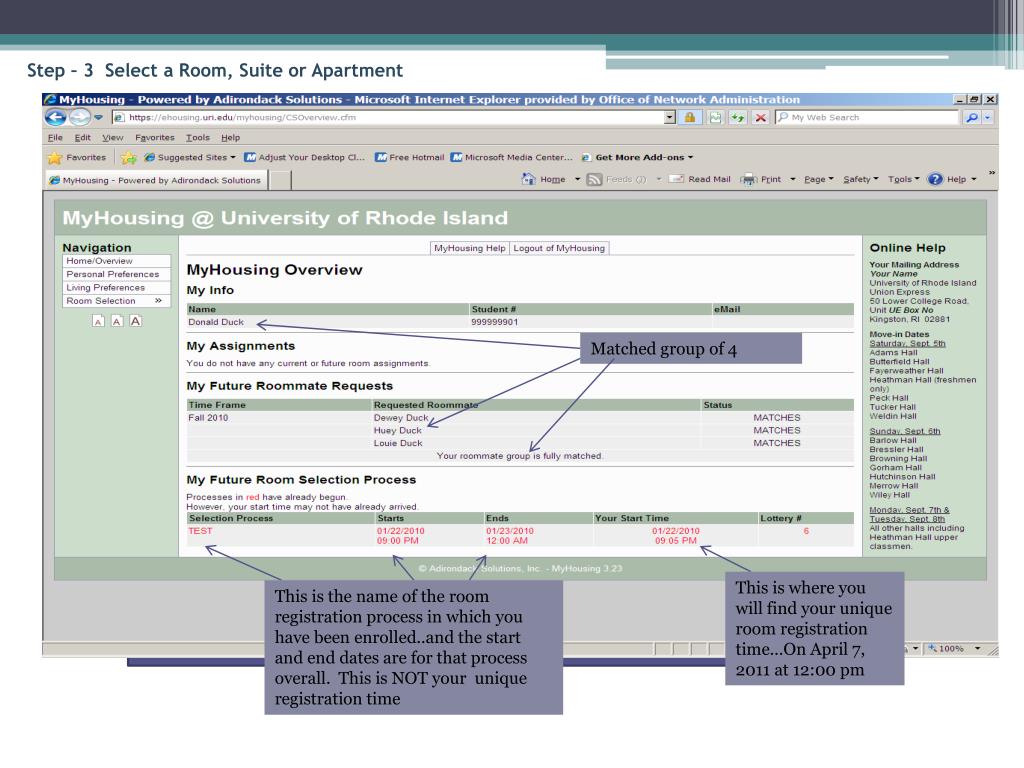1024x768 pixels.
Task: Open the Help menu in menu bar
Action: coord(231,138)
